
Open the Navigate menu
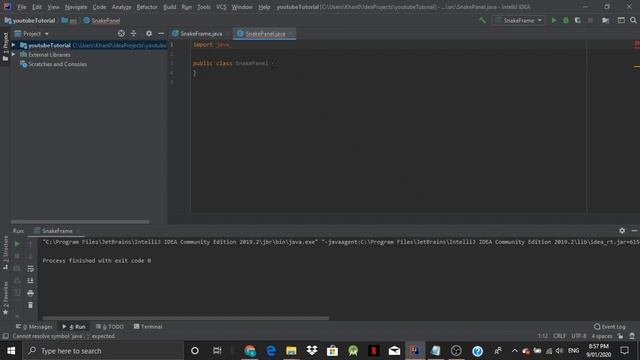76,7
